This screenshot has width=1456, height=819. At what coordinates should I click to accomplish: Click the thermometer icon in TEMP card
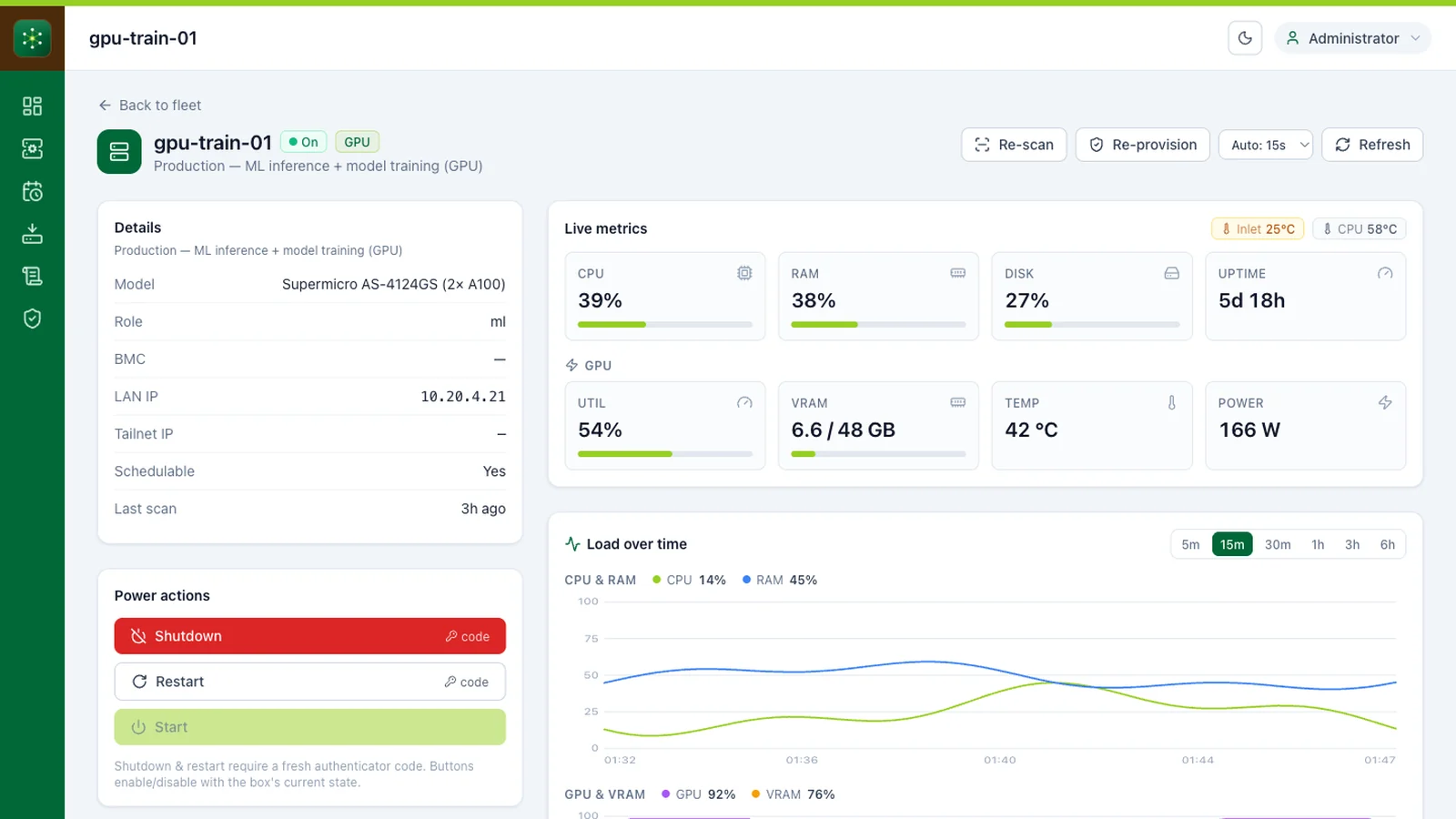pyautogui.click(x=1172, y=402)
